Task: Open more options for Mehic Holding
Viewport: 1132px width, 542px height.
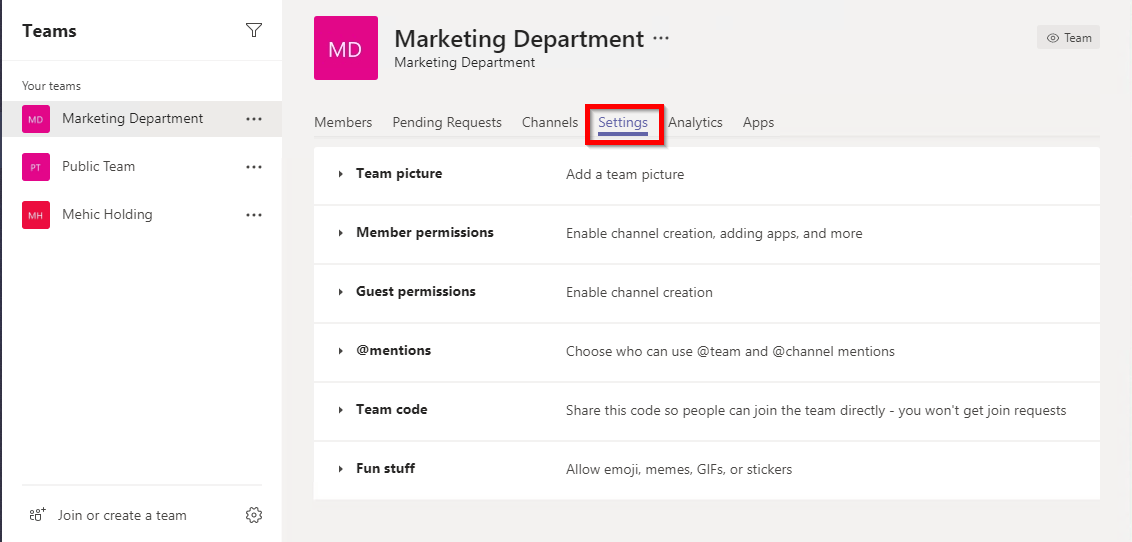Action: click(x=254, y=215)
